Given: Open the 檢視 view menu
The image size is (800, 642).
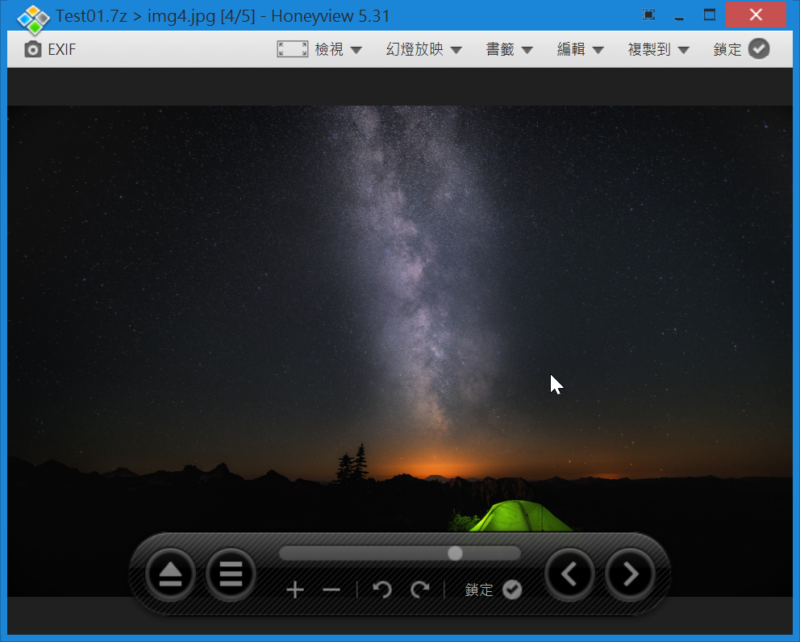Looking at the screenshot, I should point(329,50).
